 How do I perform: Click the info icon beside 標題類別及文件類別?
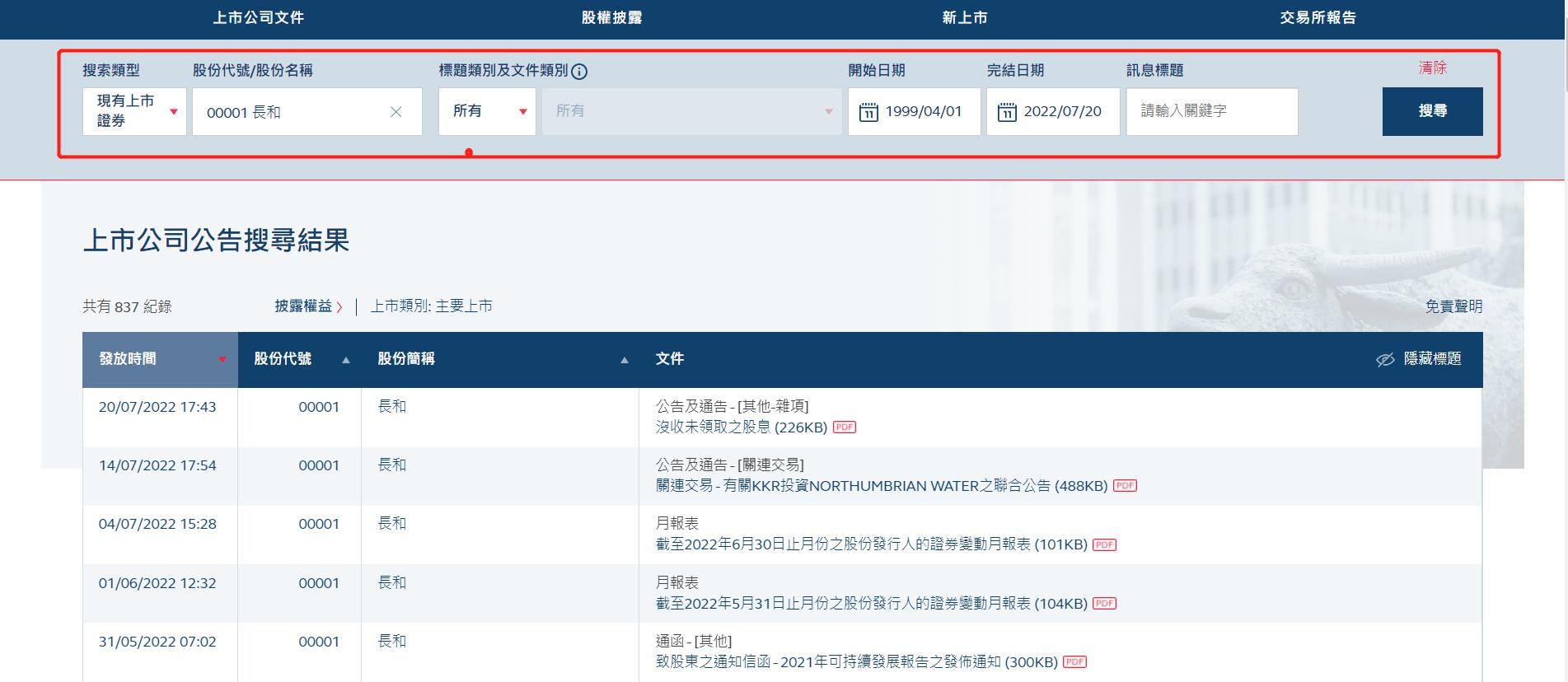(579, 72)
